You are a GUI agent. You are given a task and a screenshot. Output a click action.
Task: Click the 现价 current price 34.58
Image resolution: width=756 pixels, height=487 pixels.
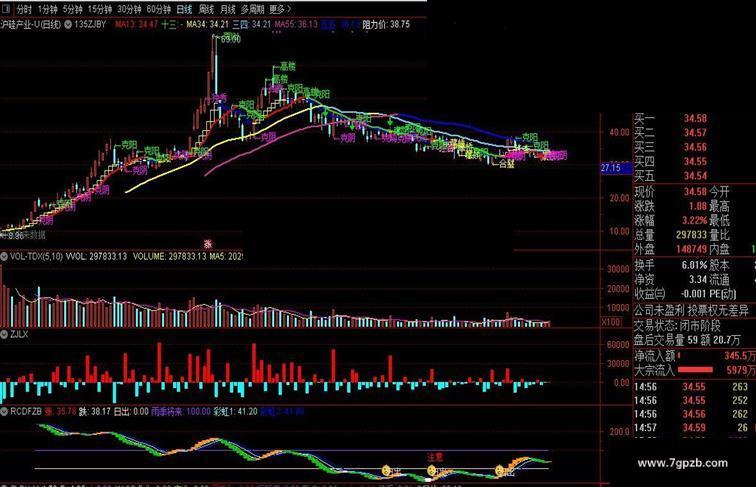pyautogui.click(x=695, y=192)
